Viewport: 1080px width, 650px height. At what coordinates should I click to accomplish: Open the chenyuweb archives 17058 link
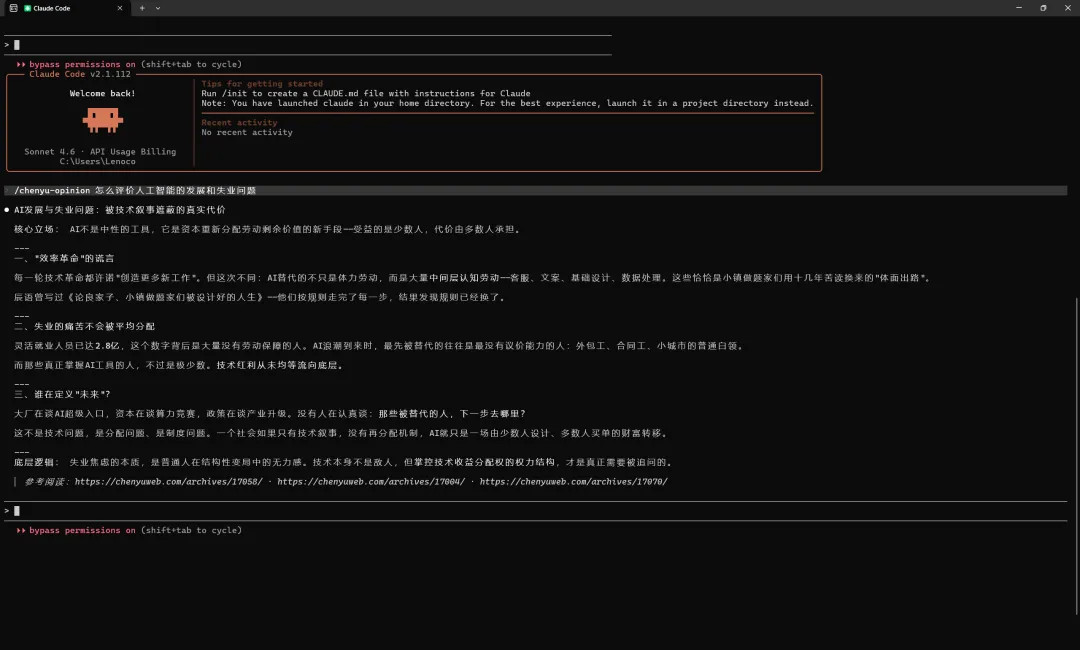coord(169,482)
